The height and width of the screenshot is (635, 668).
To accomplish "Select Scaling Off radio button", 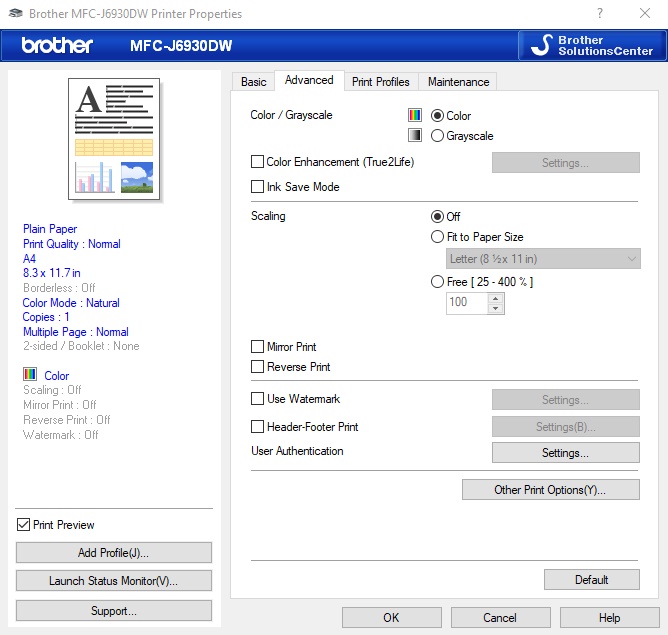I will point(437,216).
